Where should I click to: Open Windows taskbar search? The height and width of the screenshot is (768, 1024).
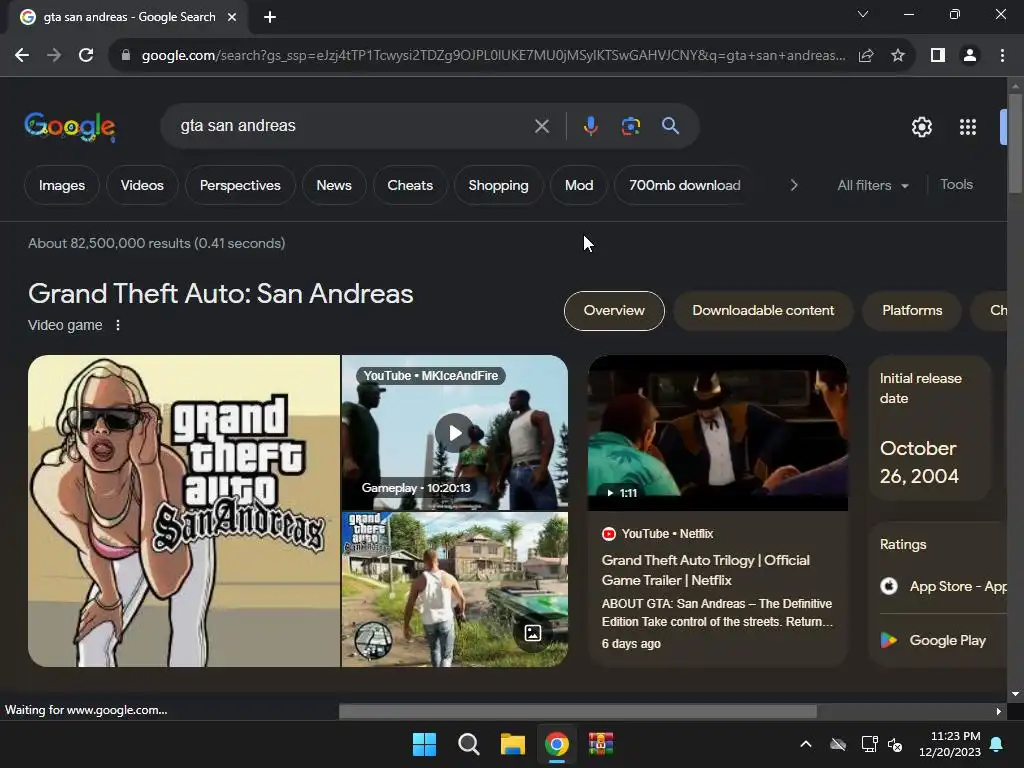click(x=468, y=744)
